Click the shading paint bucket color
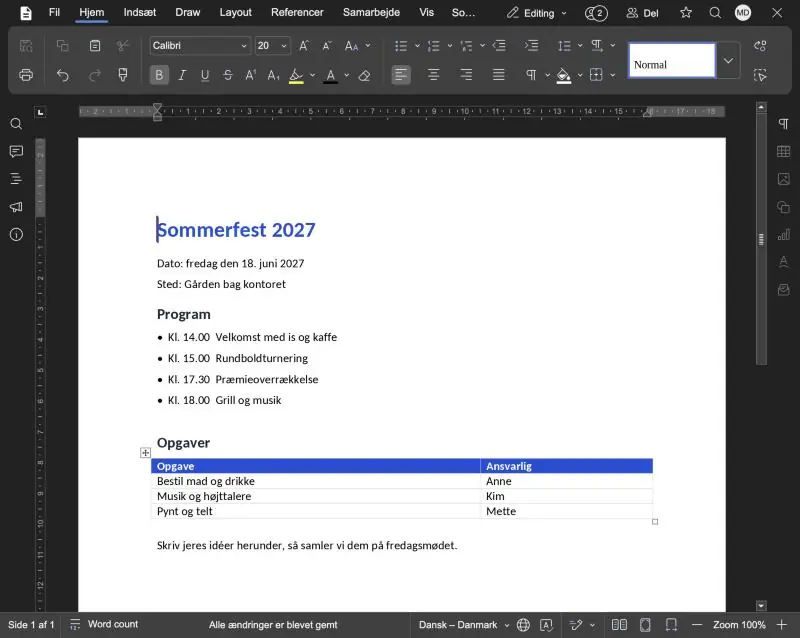Viewport: 800px width, 638px height. [564, 76]
